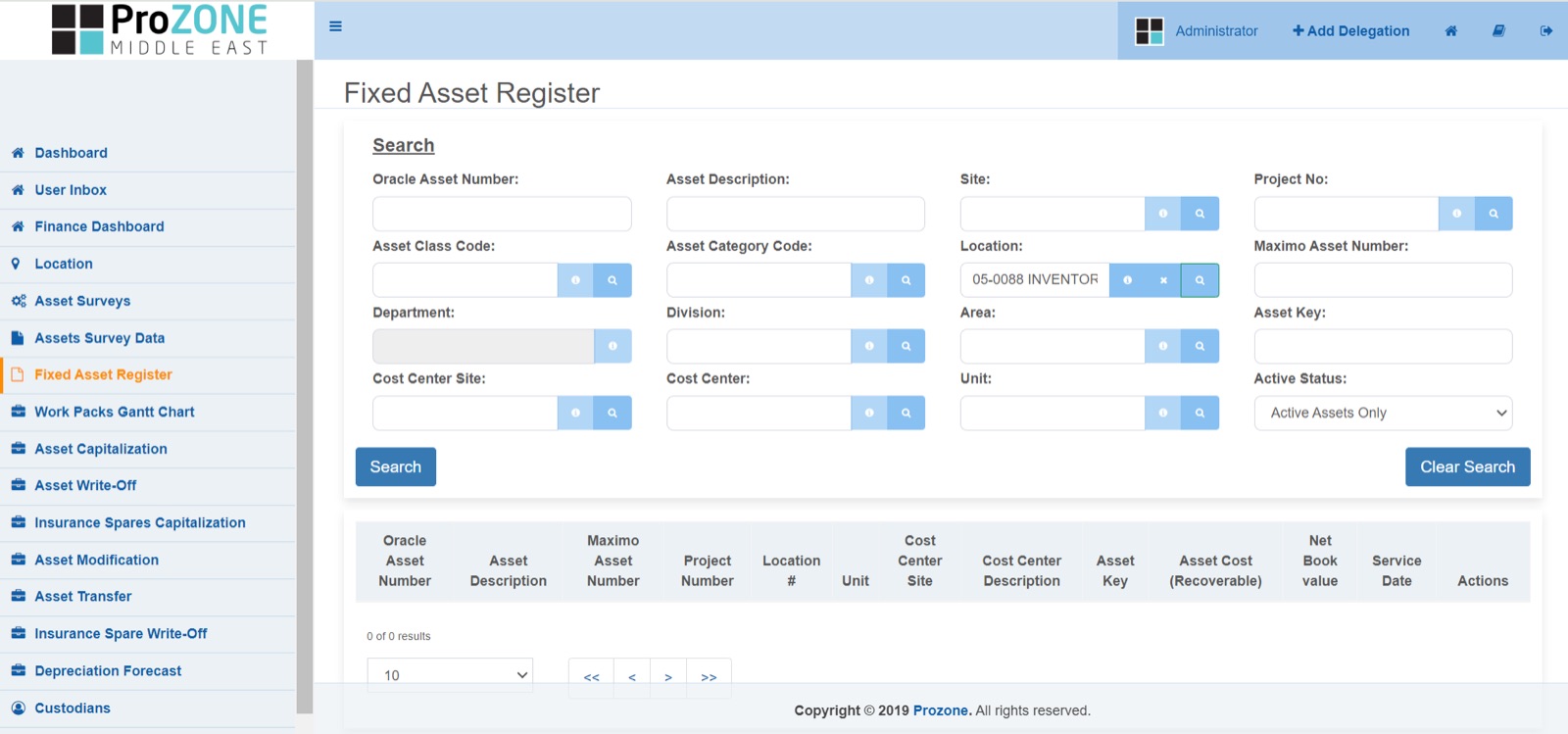1568x734 pixels.
Task: Open the book/manual icon in header
Action: (x=1498, y=31)
